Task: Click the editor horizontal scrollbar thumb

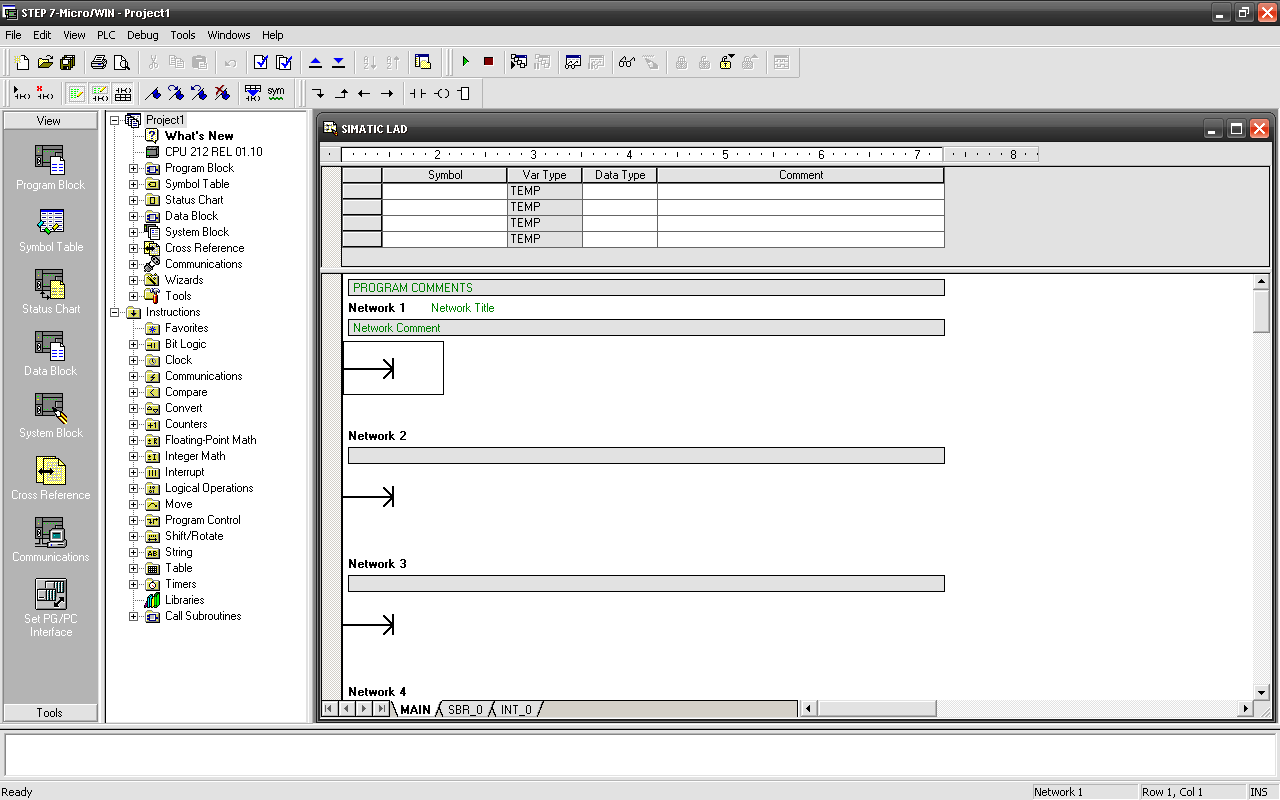Action: point(876,709)
